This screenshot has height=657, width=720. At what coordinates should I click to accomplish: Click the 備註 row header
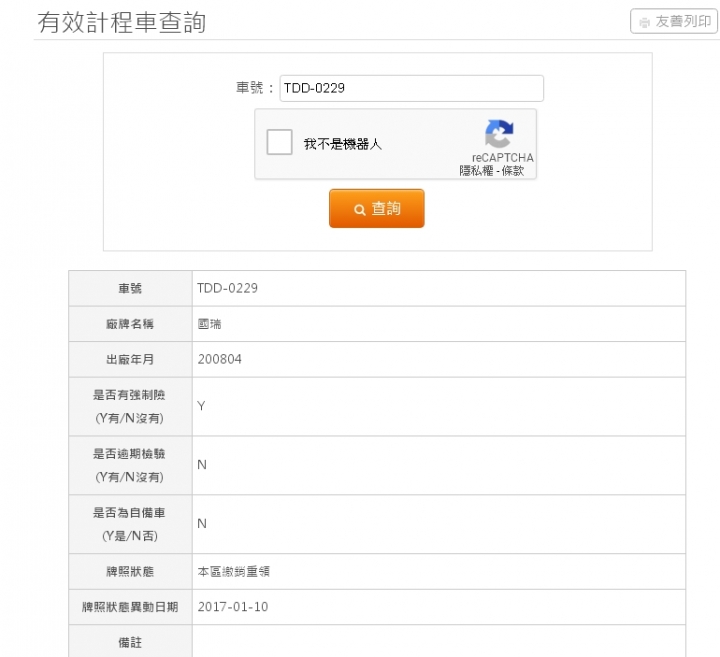pyautogui.click(x=130, y=642)
